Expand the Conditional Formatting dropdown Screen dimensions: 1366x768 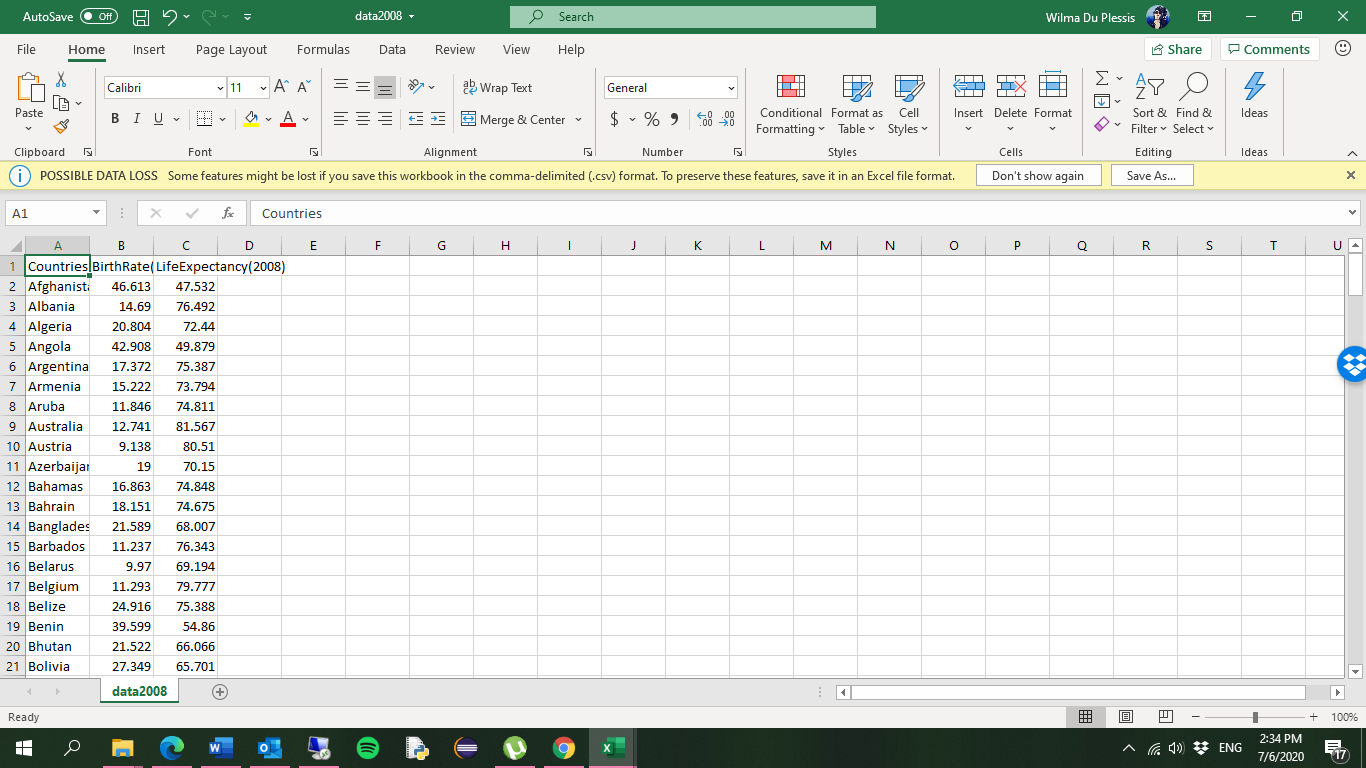(790, 104)
